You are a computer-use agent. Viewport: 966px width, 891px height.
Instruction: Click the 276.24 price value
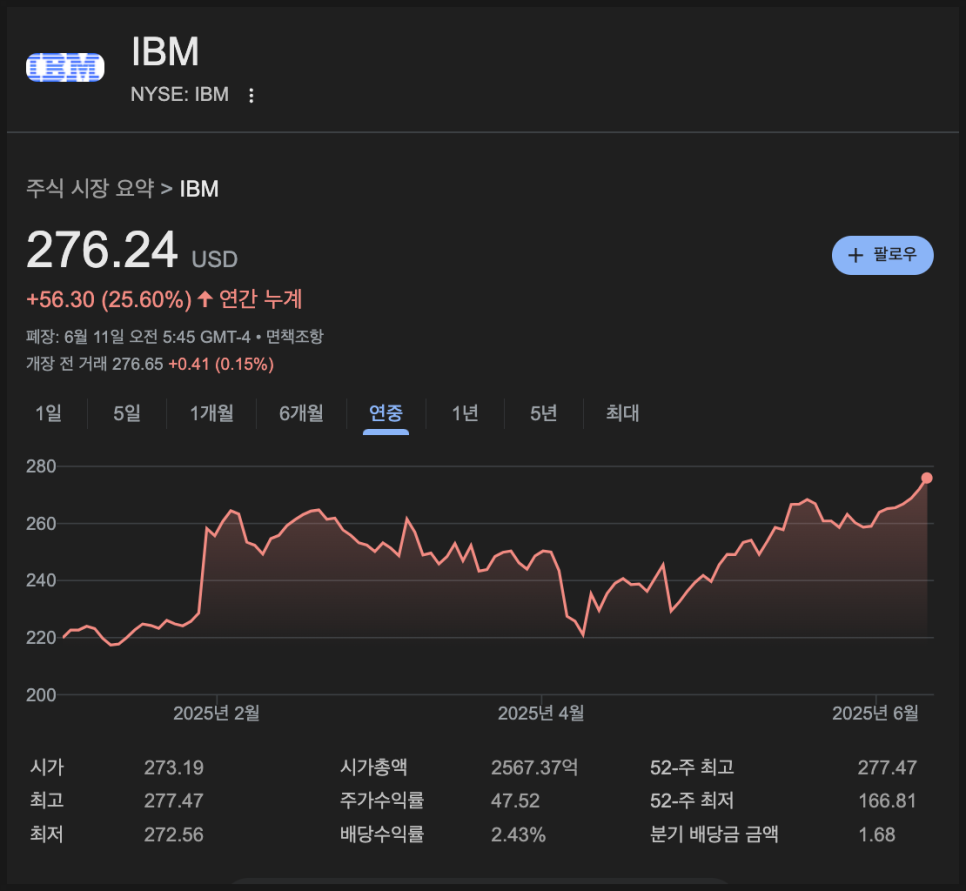tap(102, 250)
